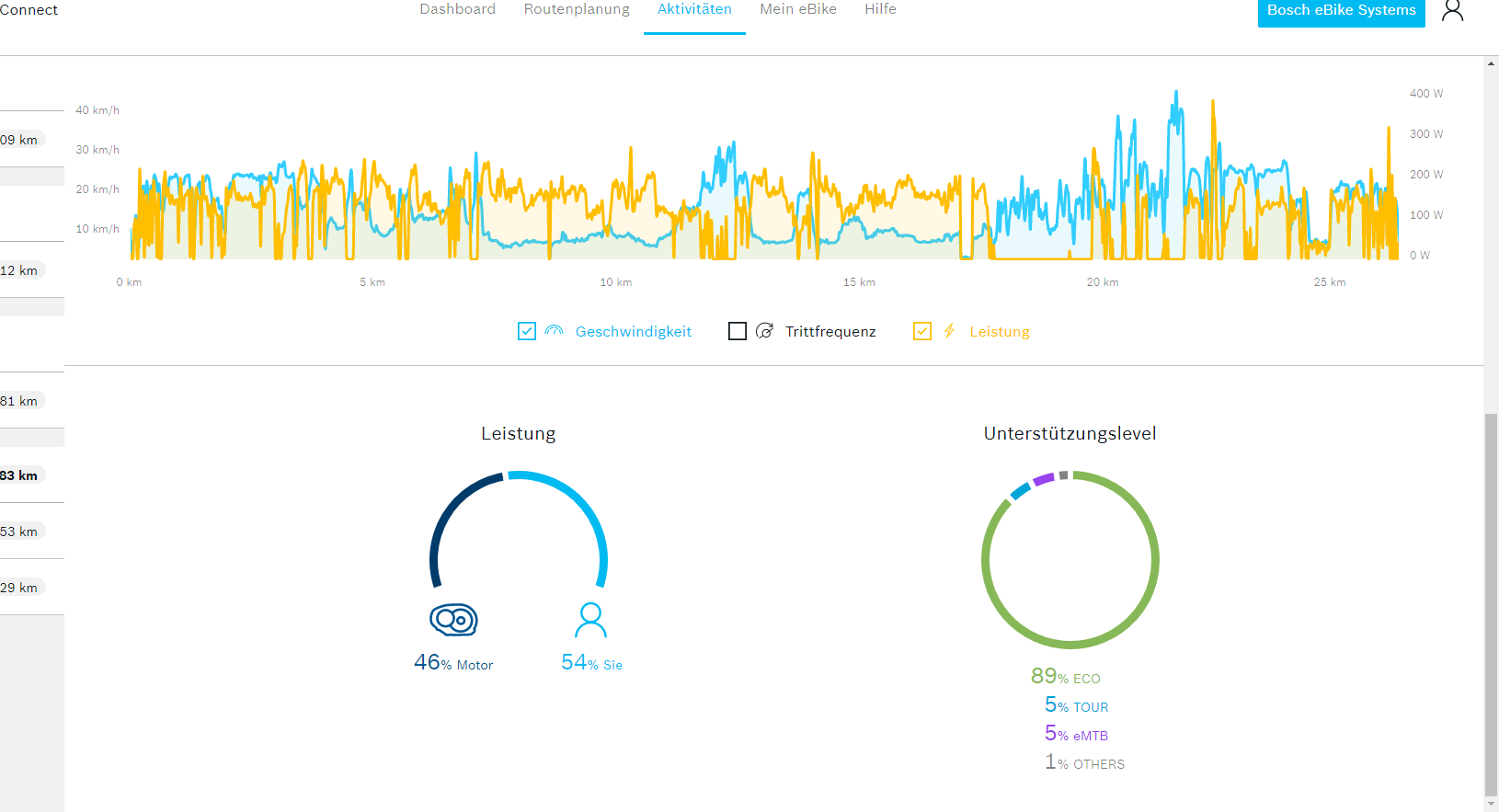Click the lightning bolt Leistung icon

(x=949, y=331)
